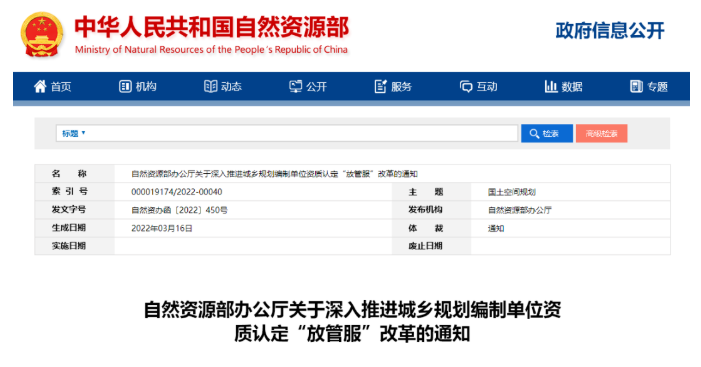
Task: Click the magnifier icon in search button
Action: [534, 133]
